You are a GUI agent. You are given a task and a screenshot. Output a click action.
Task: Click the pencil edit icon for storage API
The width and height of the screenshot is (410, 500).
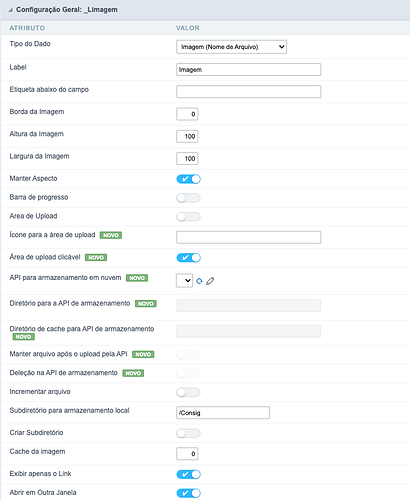click(210, 281)
